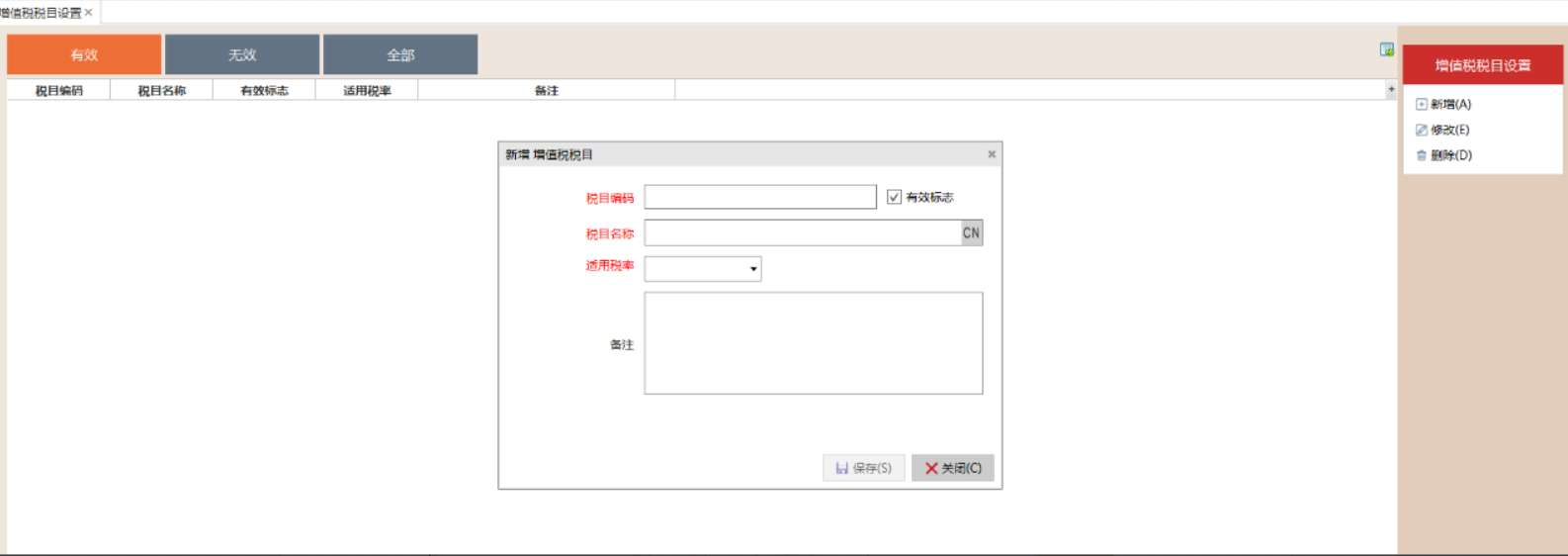Click the 适用税率 column header
The height and width of the screenshot is (556, 1568).
pyautogui.click(x=367, y=90)
